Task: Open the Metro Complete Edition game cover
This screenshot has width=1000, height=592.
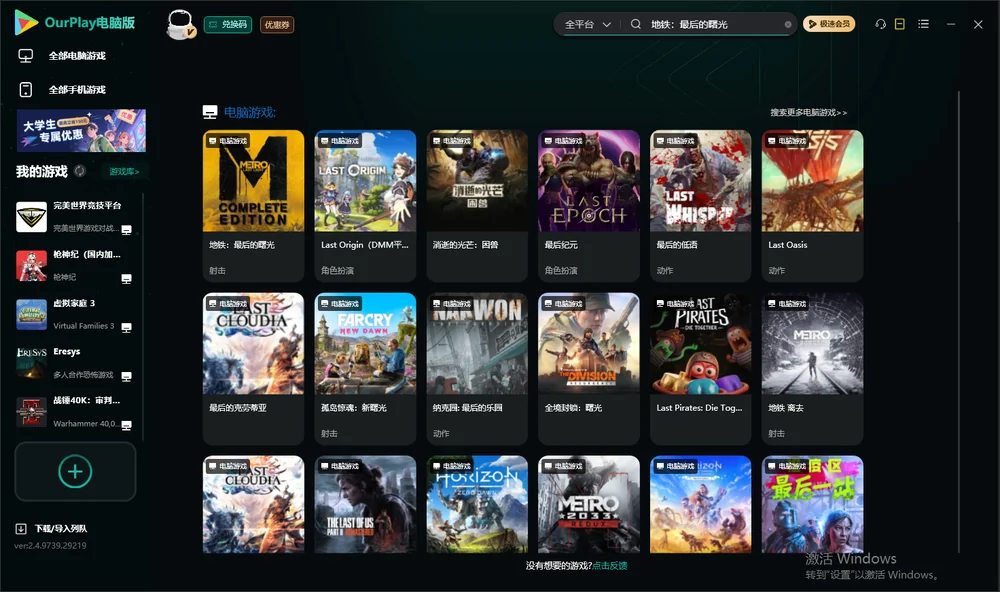Action: pos(253,181)
